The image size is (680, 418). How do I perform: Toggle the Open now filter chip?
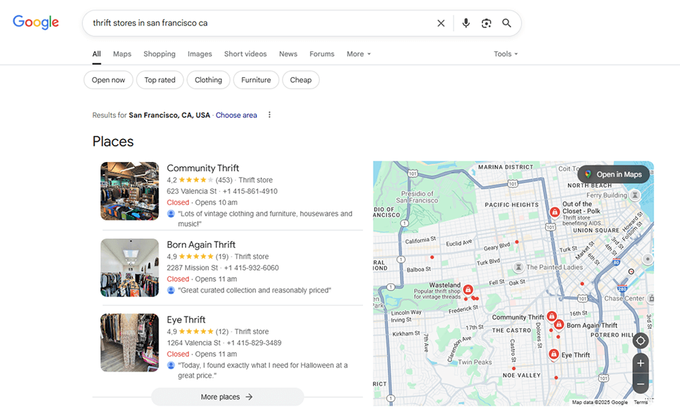[108, 80]
